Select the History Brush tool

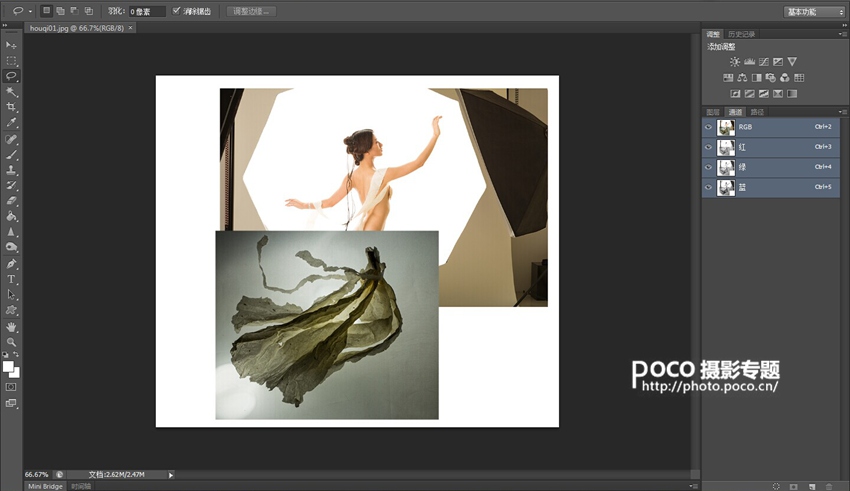pos(11,185)
